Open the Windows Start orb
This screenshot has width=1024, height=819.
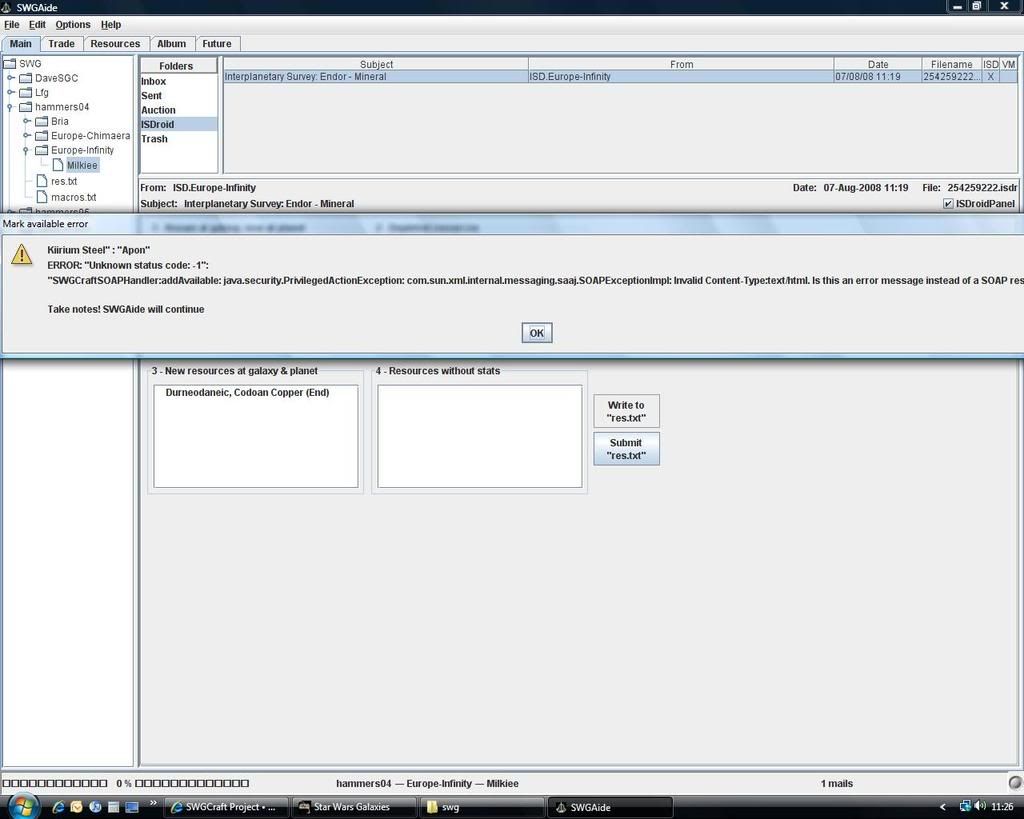pos(24,805)
